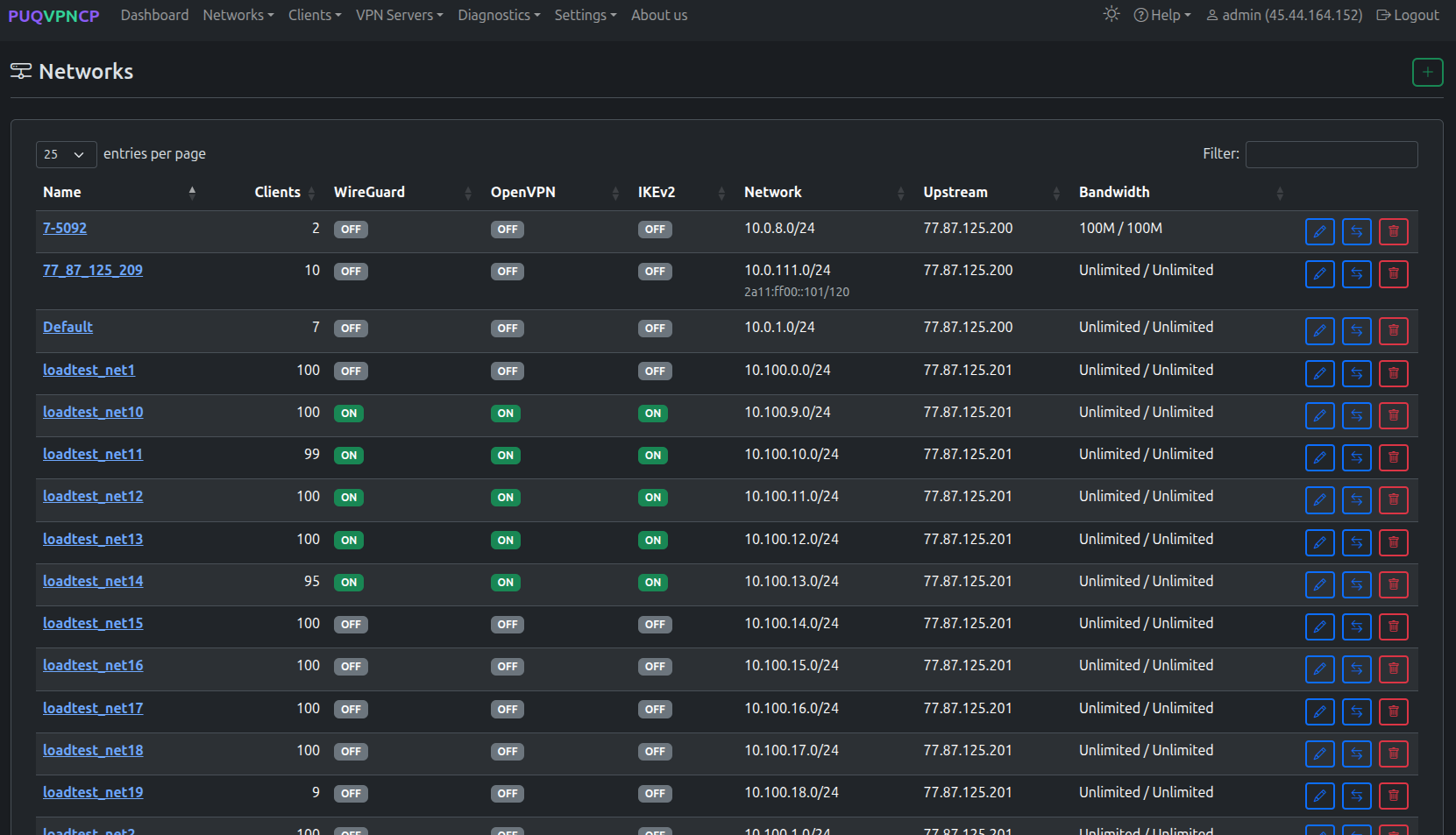Delete the 77_87_125_209 network
This screenshot has height=835, width=1456.
pos(1393,274)
